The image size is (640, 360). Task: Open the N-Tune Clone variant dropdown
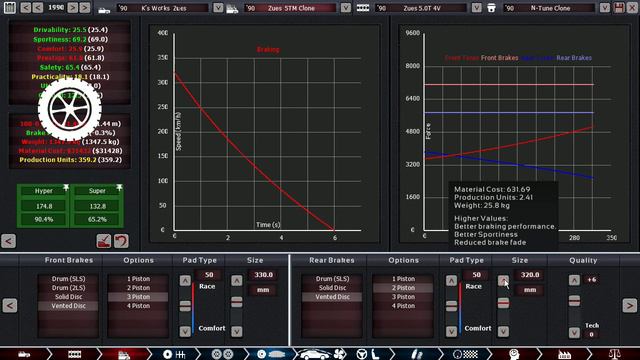(x=604, y=8)
